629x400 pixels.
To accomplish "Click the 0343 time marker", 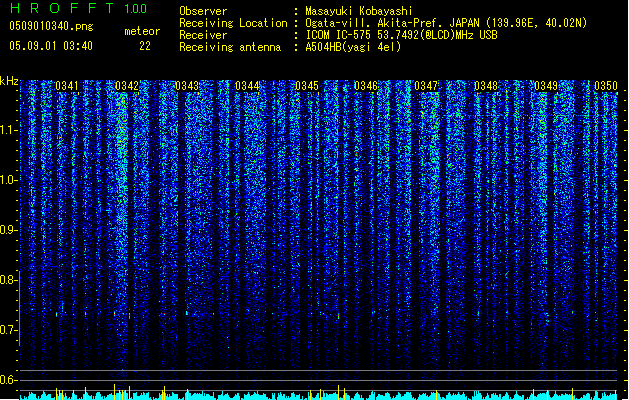I will coord(187,86).
